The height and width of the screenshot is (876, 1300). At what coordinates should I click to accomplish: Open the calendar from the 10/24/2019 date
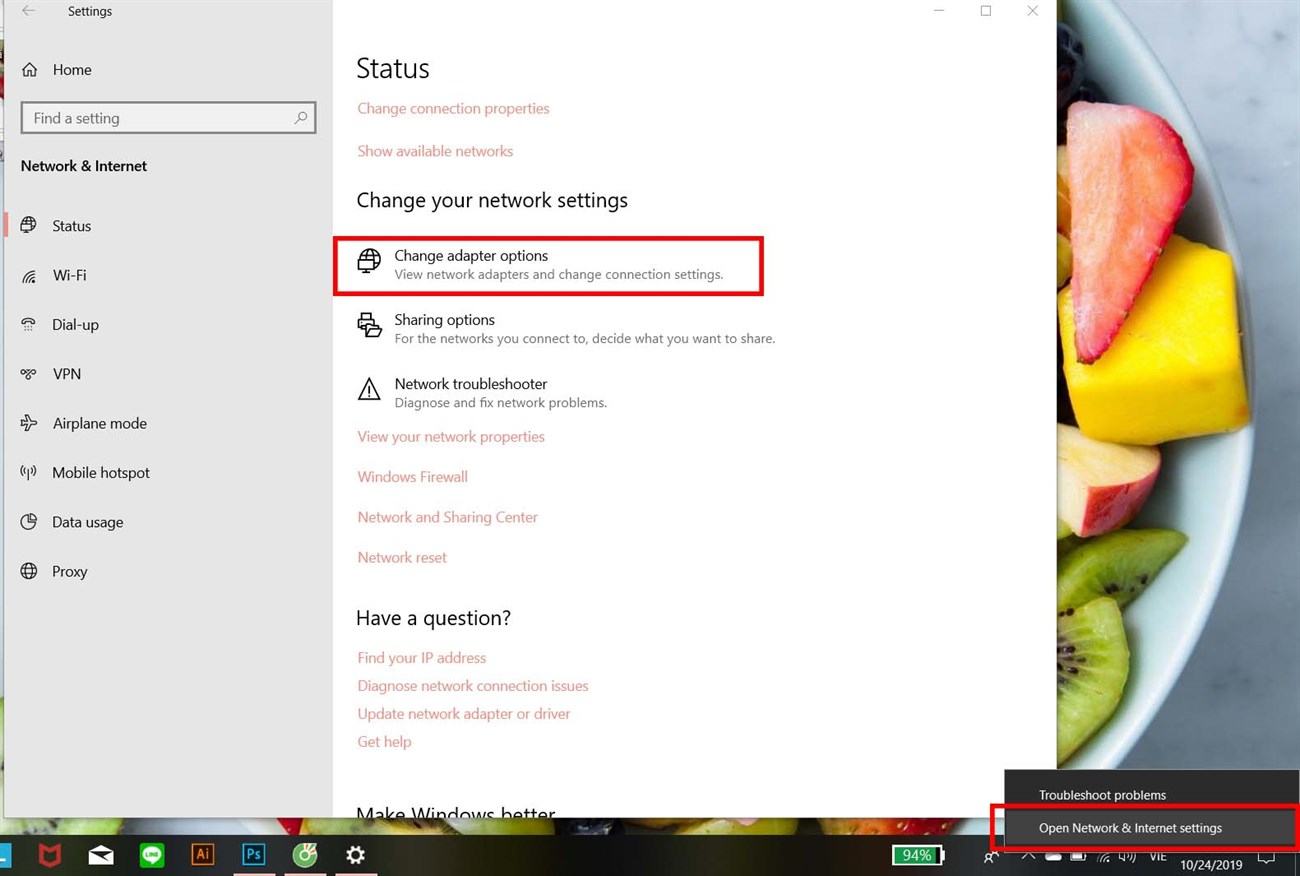(1211, 865)
